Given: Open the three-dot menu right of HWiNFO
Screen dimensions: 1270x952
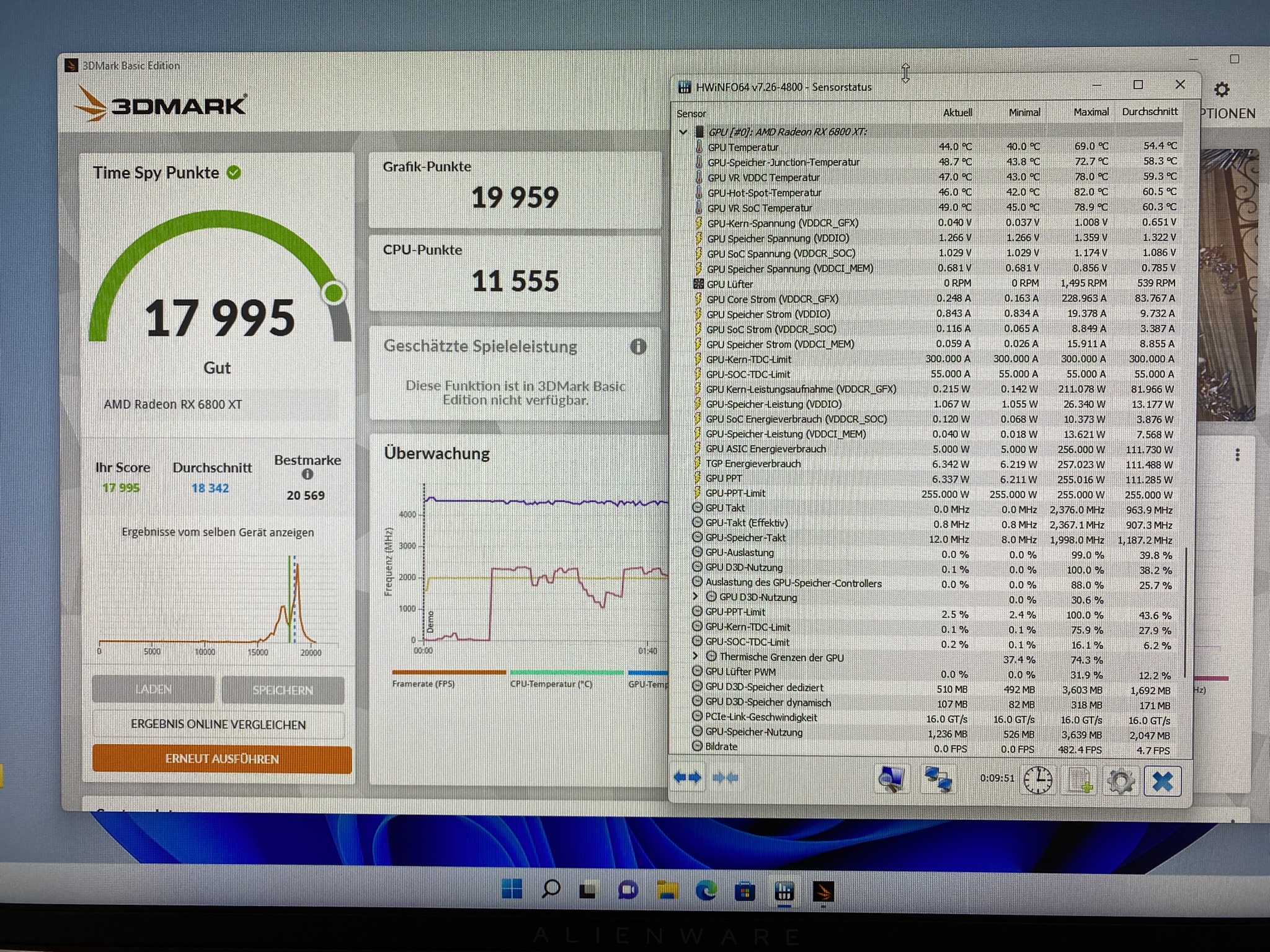Looking at the screenshot, I should (1237, 455).
